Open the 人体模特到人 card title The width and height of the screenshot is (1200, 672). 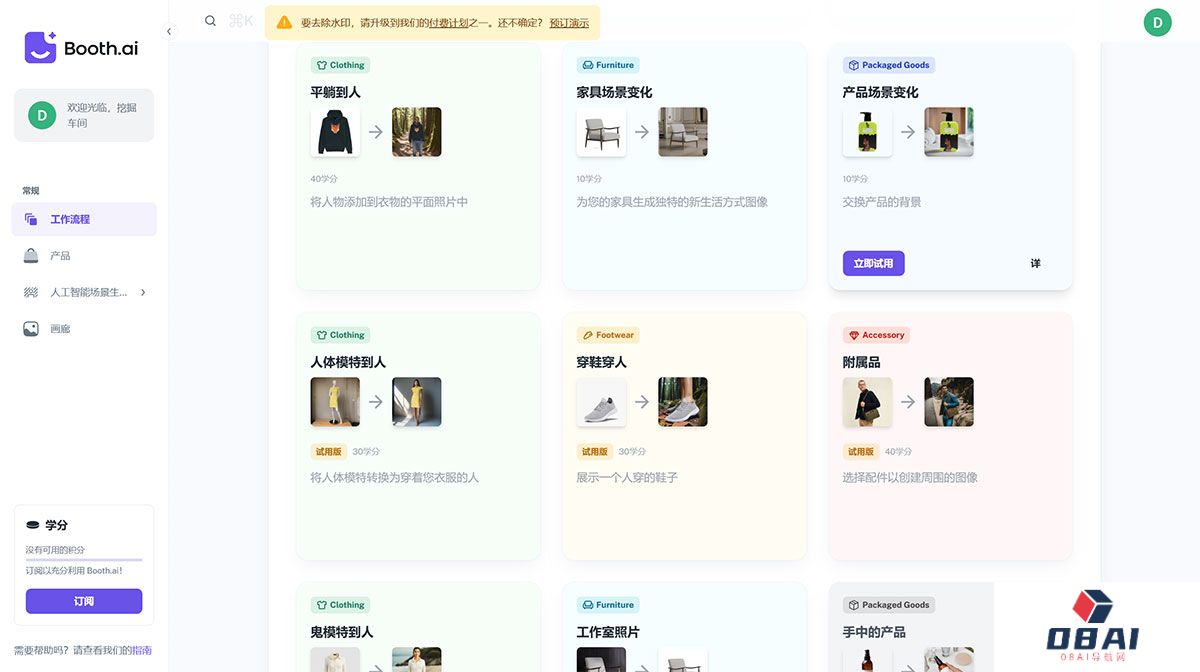pyautogui.click(x=348, y=362)
